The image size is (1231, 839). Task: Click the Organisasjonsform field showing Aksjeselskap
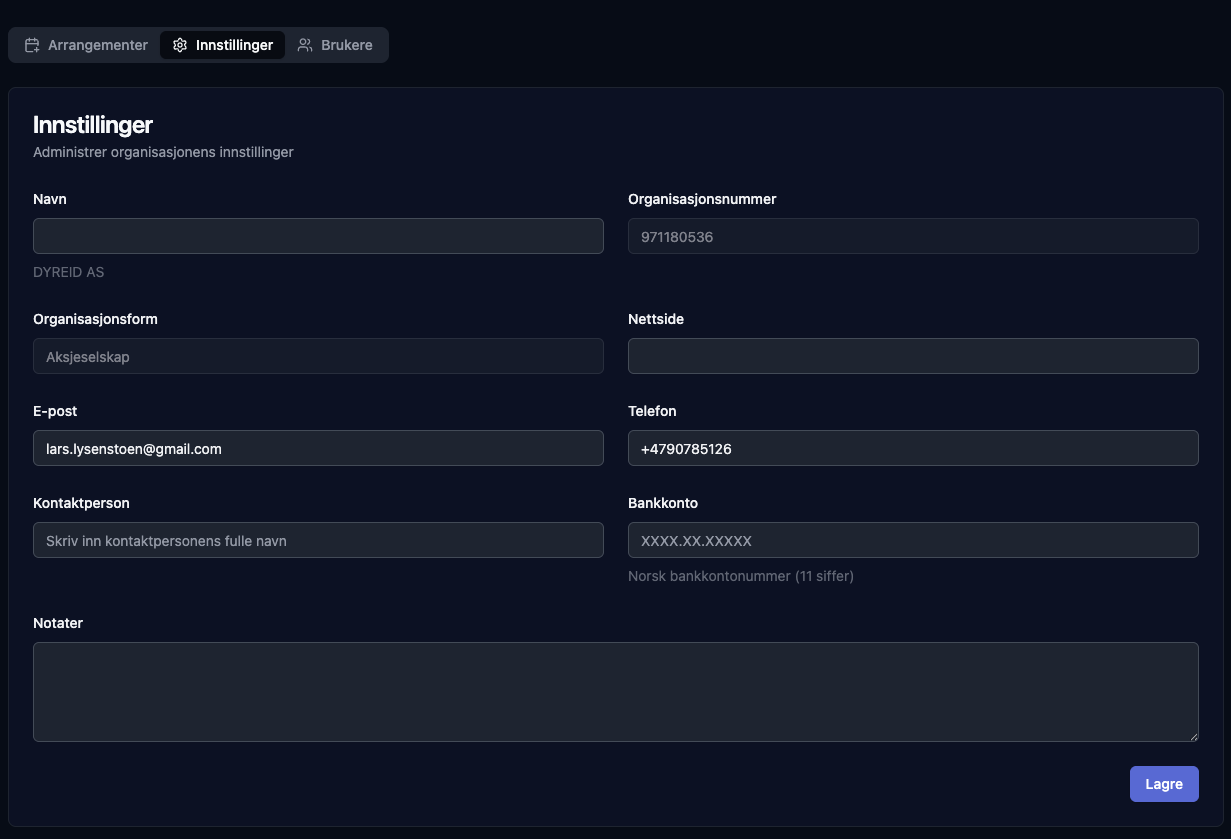[318, 356]
